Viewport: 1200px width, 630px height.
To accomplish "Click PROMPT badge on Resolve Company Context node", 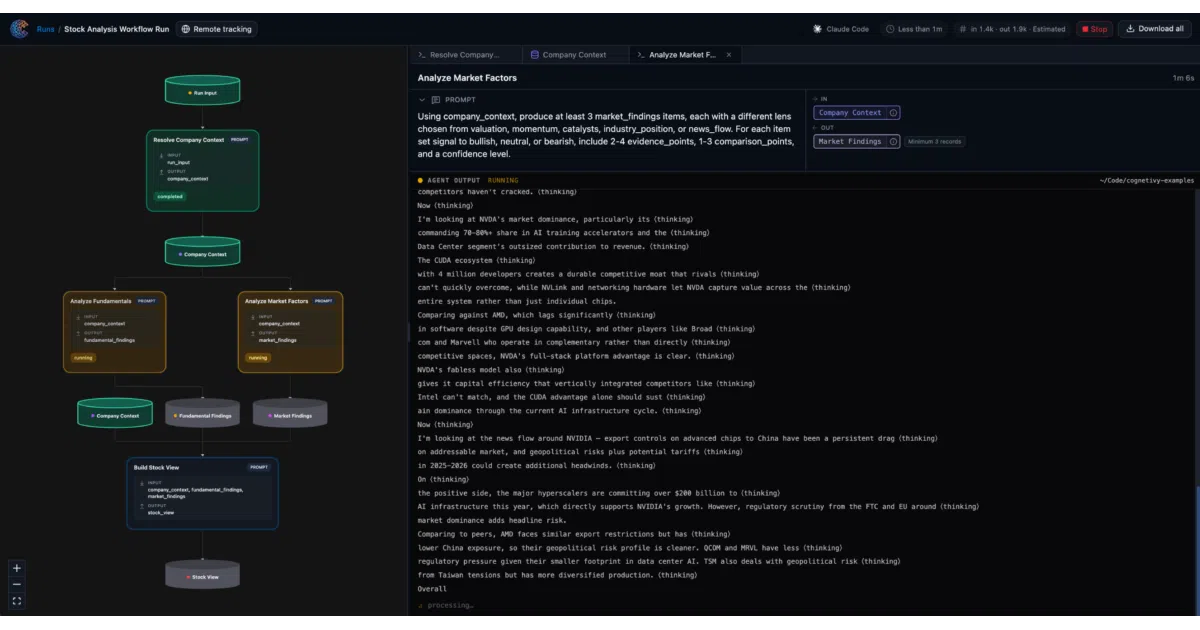I will [240, 140].
